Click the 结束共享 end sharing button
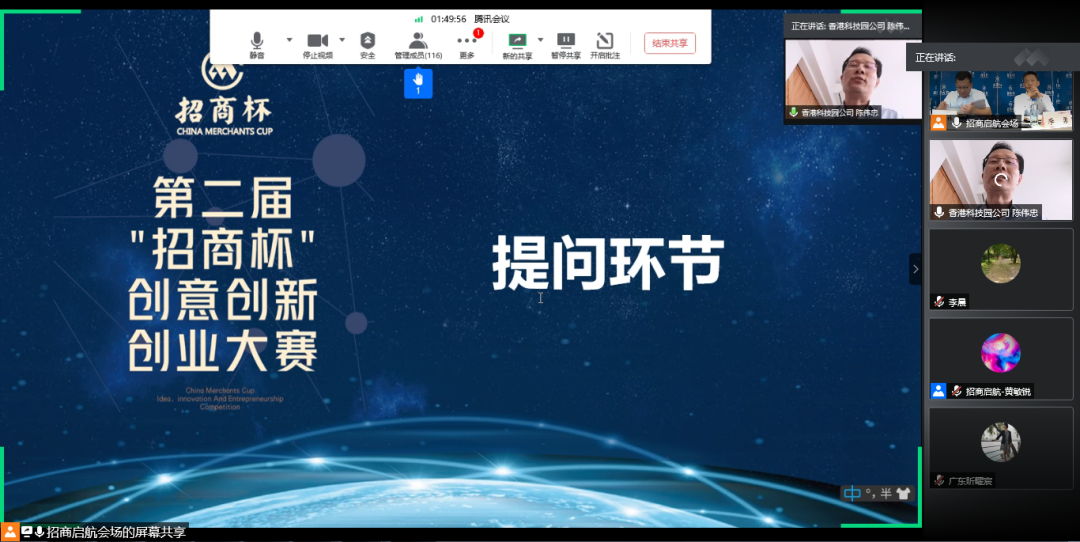This screenshot has width=1080, height=542. pyautogui.click(x=669, y=43)
